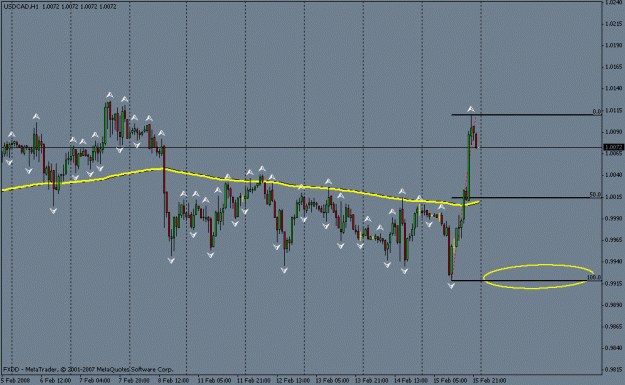625x385 pixels.
Task: Select the fractal arrow above the Fibonacci 0.0 line
Action: click(x=471, y=109)
